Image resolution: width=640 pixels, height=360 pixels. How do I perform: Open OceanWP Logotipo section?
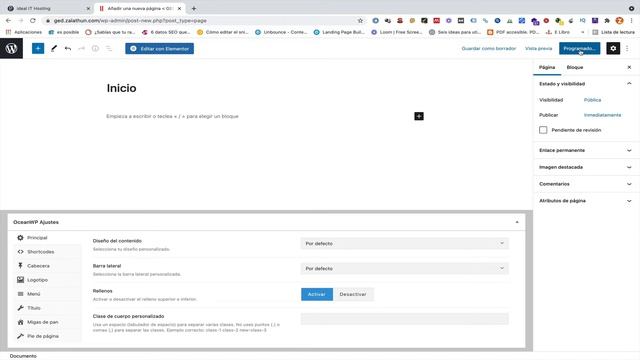pos(37,280)
